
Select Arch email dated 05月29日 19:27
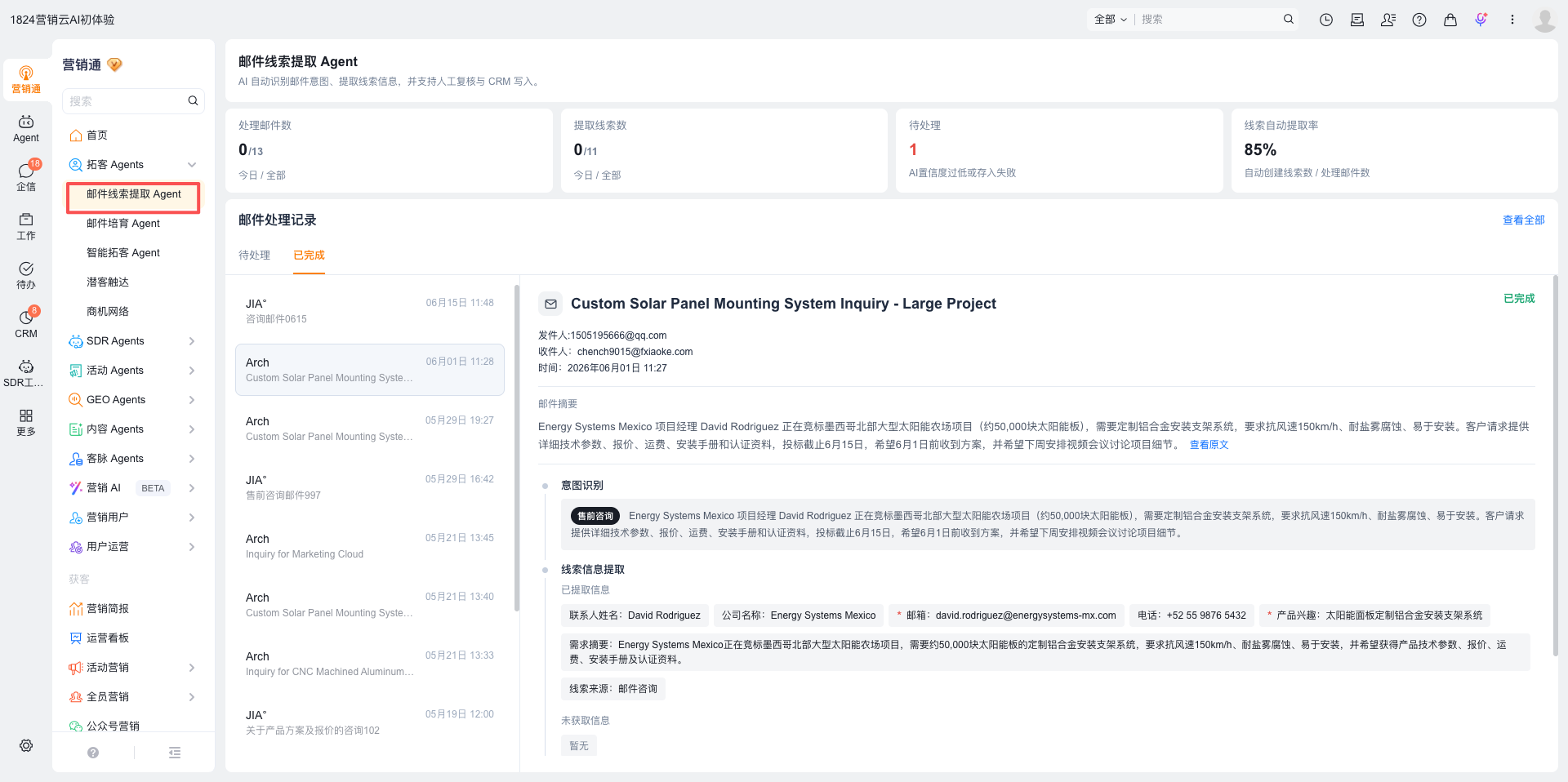pyautogui.click(x=370, y=429)
